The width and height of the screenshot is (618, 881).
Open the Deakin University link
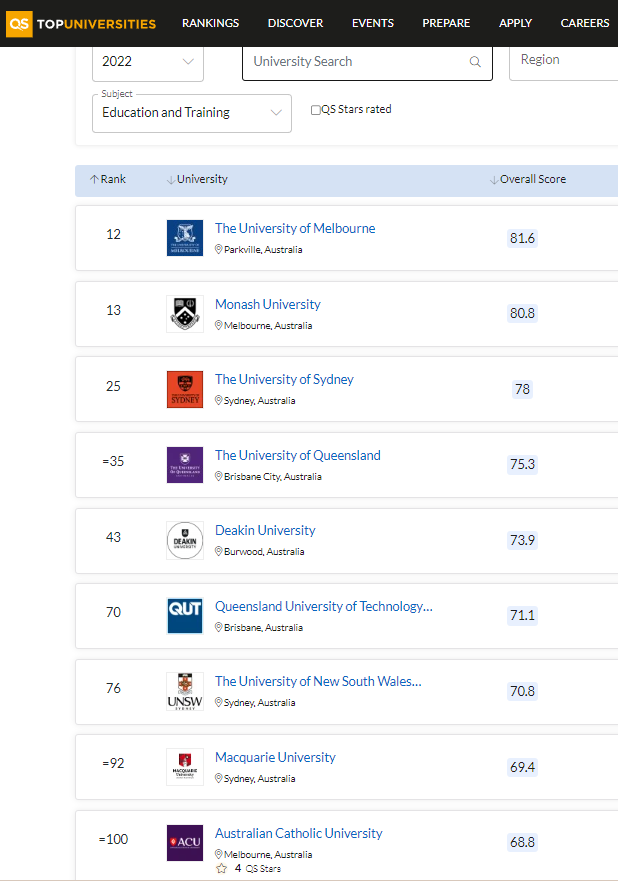[265, 530]
